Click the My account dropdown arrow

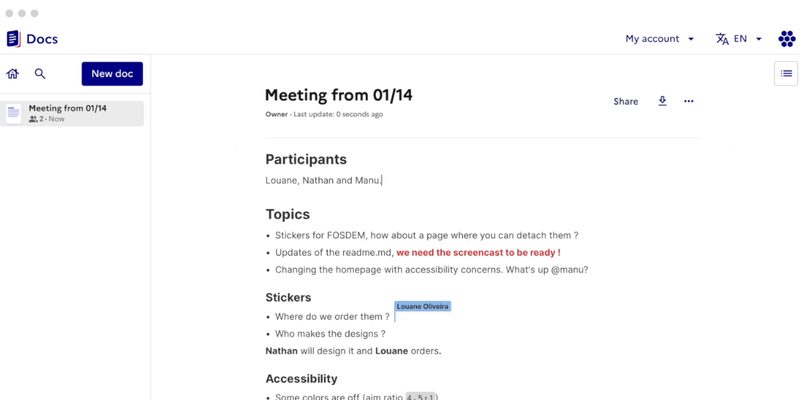691,39
